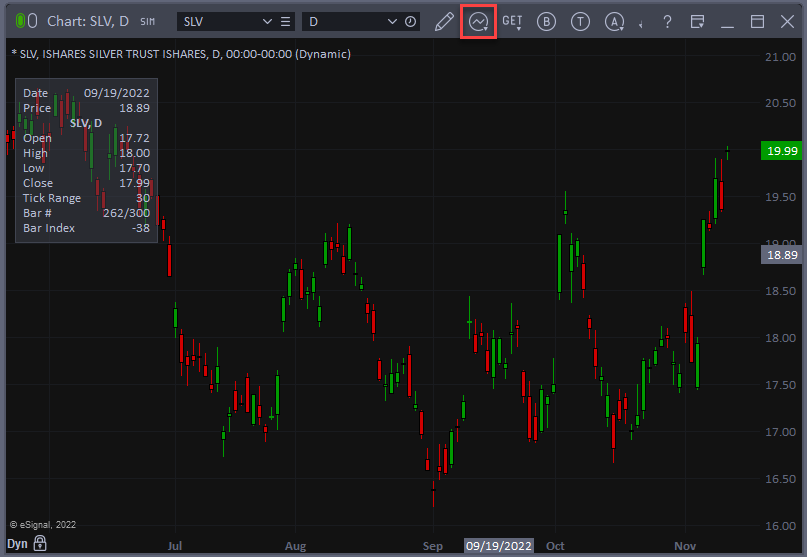The height and width of the screenshot is (557, 807).
Task: Click the Low 17.70 row in data box
Action: (86, 168)
